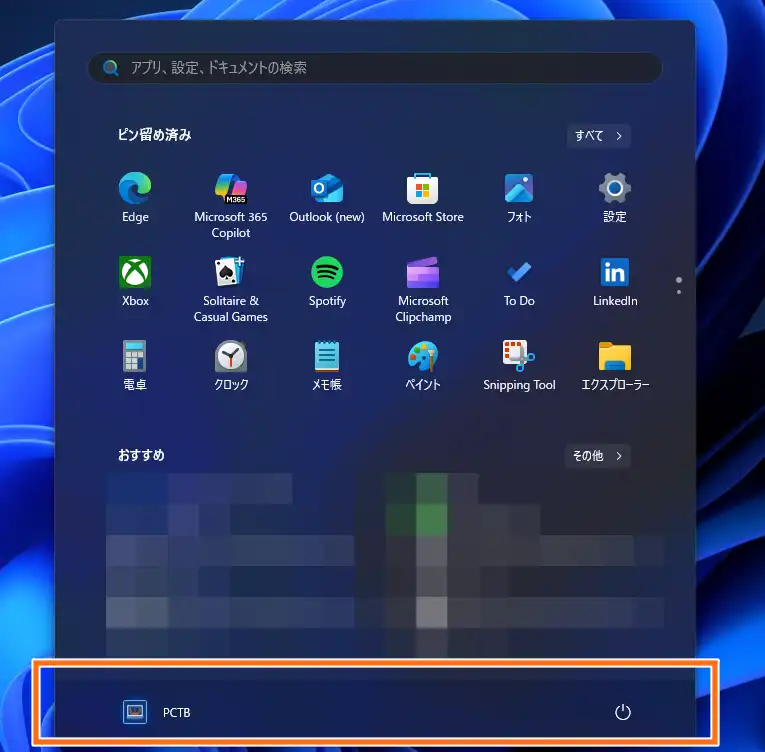Open the 電卓 calculator app
Image resolution: width=765 pixels, height=752 pixels.
pos(135,366)
